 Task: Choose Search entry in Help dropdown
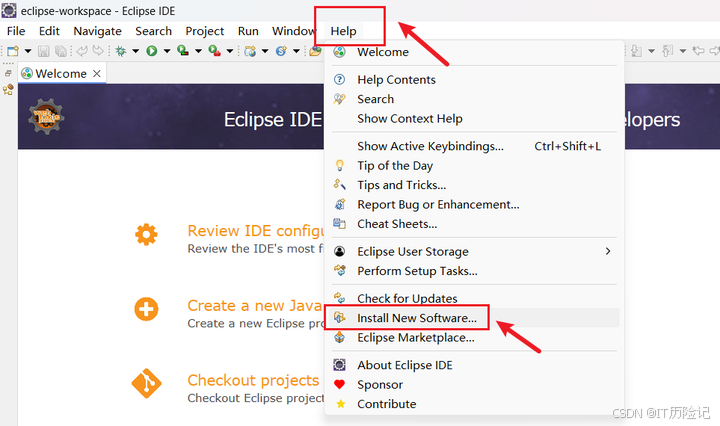coord(474,99)
